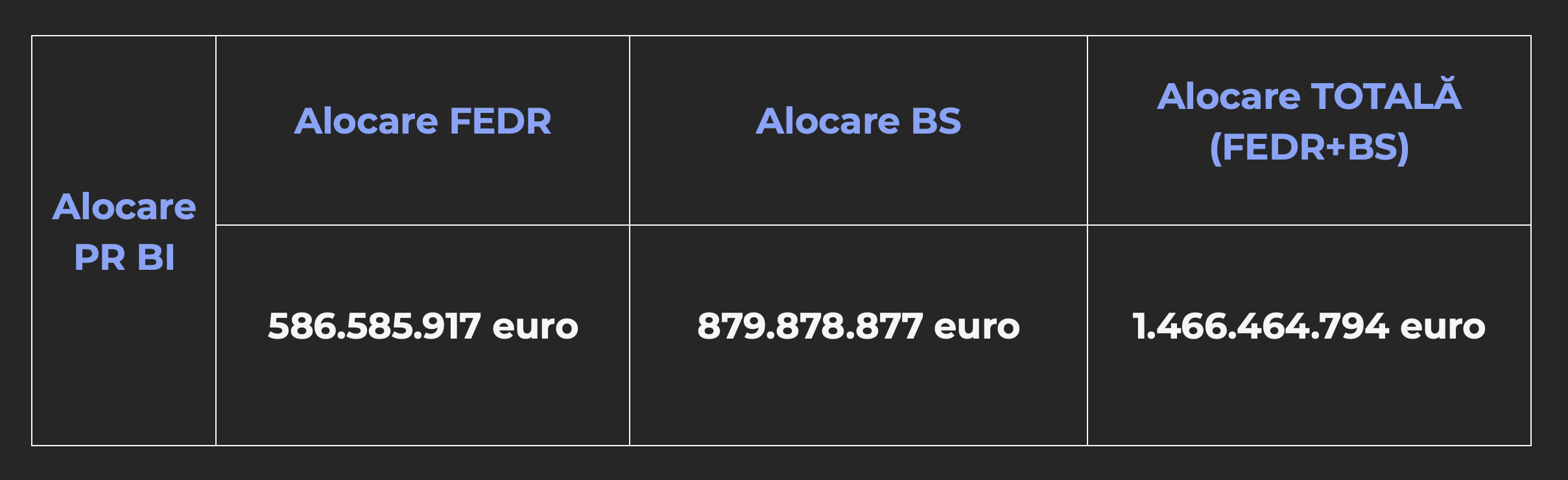Viewport: 1568px width, 480px height.
Task: Click the word "Alocare" in "Alocare BS"
Action: 828,121
